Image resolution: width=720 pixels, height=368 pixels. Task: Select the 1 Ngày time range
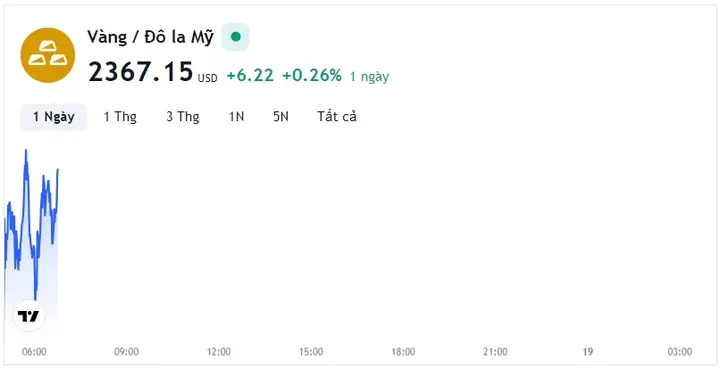coord(53,117)
